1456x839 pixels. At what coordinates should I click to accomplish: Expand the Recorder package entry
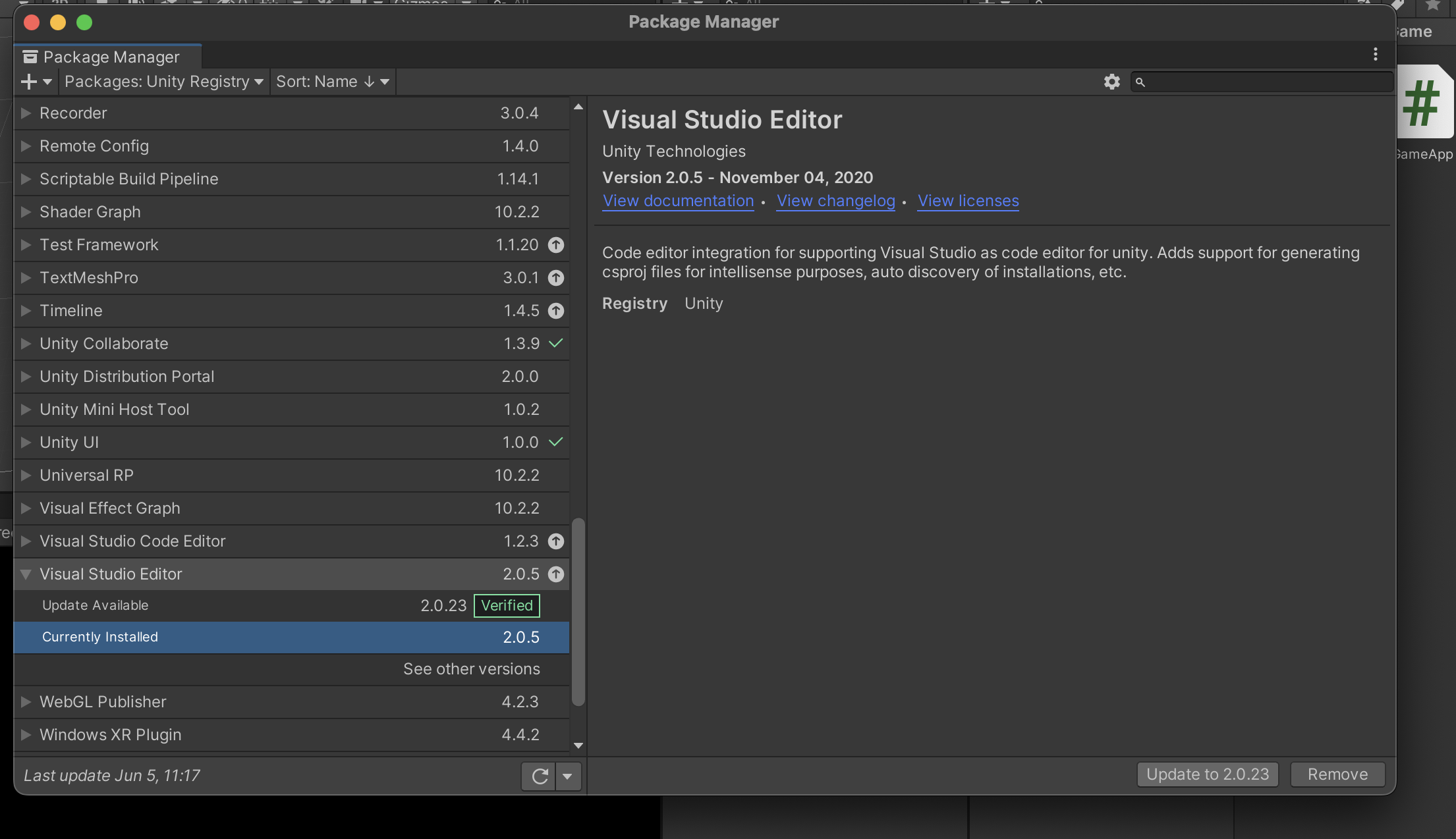coord(26,113)
